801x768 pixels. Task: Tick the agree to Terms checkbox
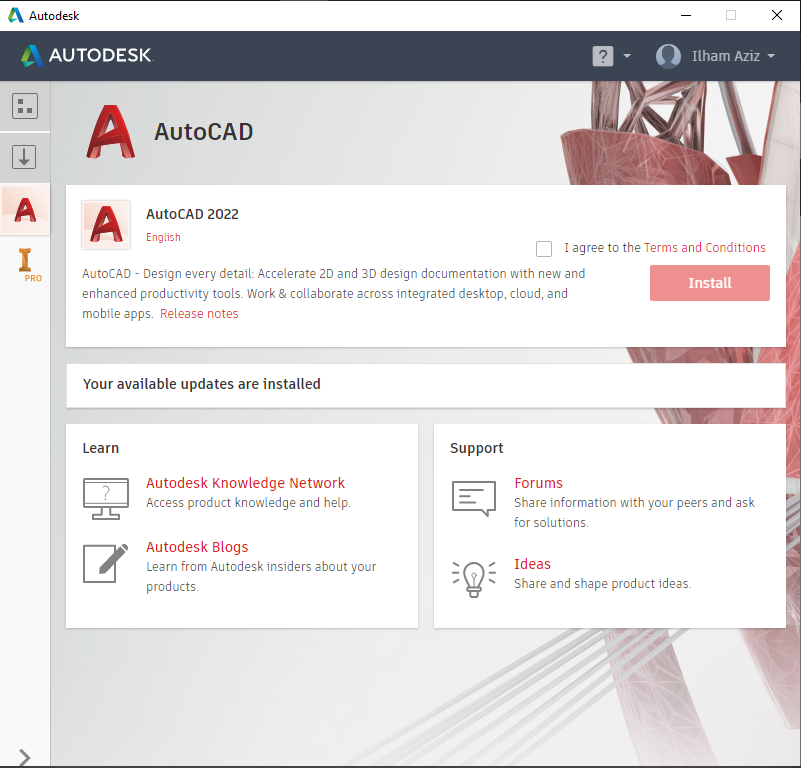click(544, 249)
